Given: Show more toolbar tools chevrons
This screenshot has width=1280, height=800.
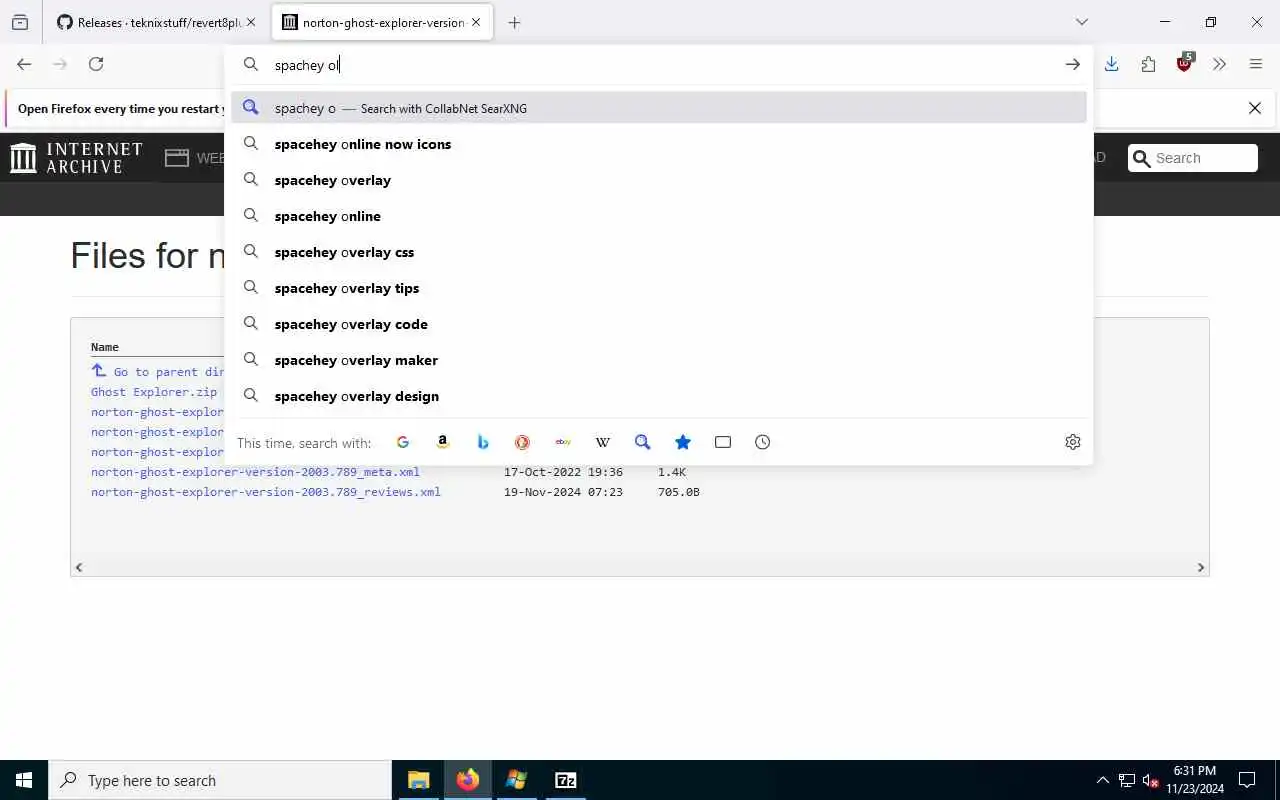Looking at the screenshot, I should pos(1219,64).
